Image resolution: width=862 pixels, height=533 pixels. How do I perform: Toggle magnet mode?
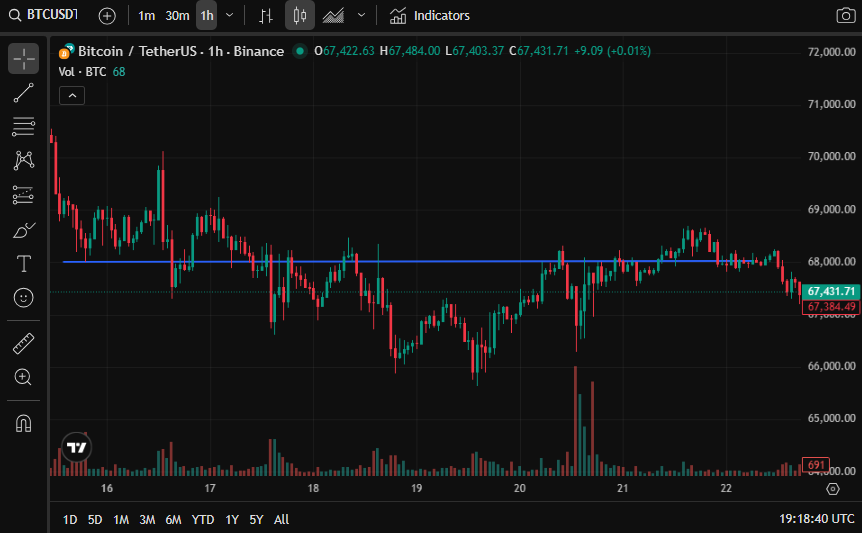click(x=24, y=424)
